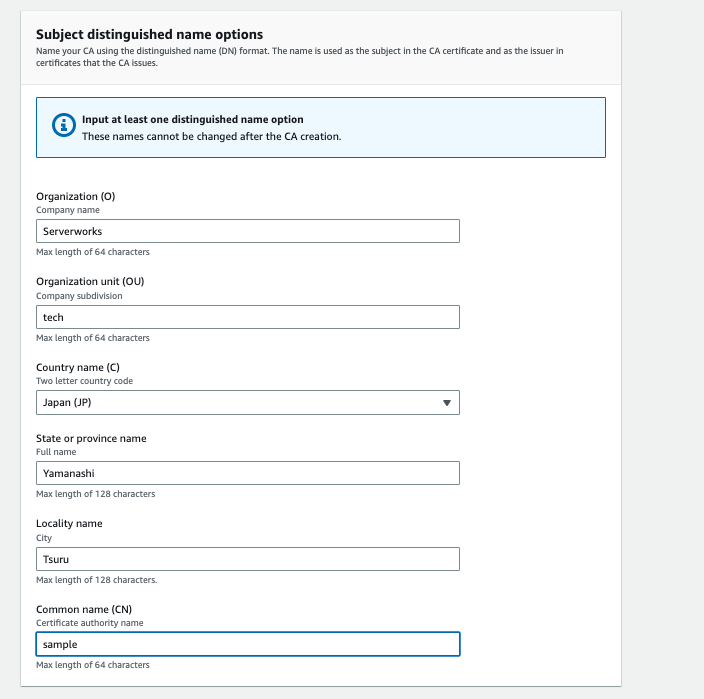Viewport: 704px width, 699px height.
Task: Open the Country name dropdown arrow
Action: (447, 403)
